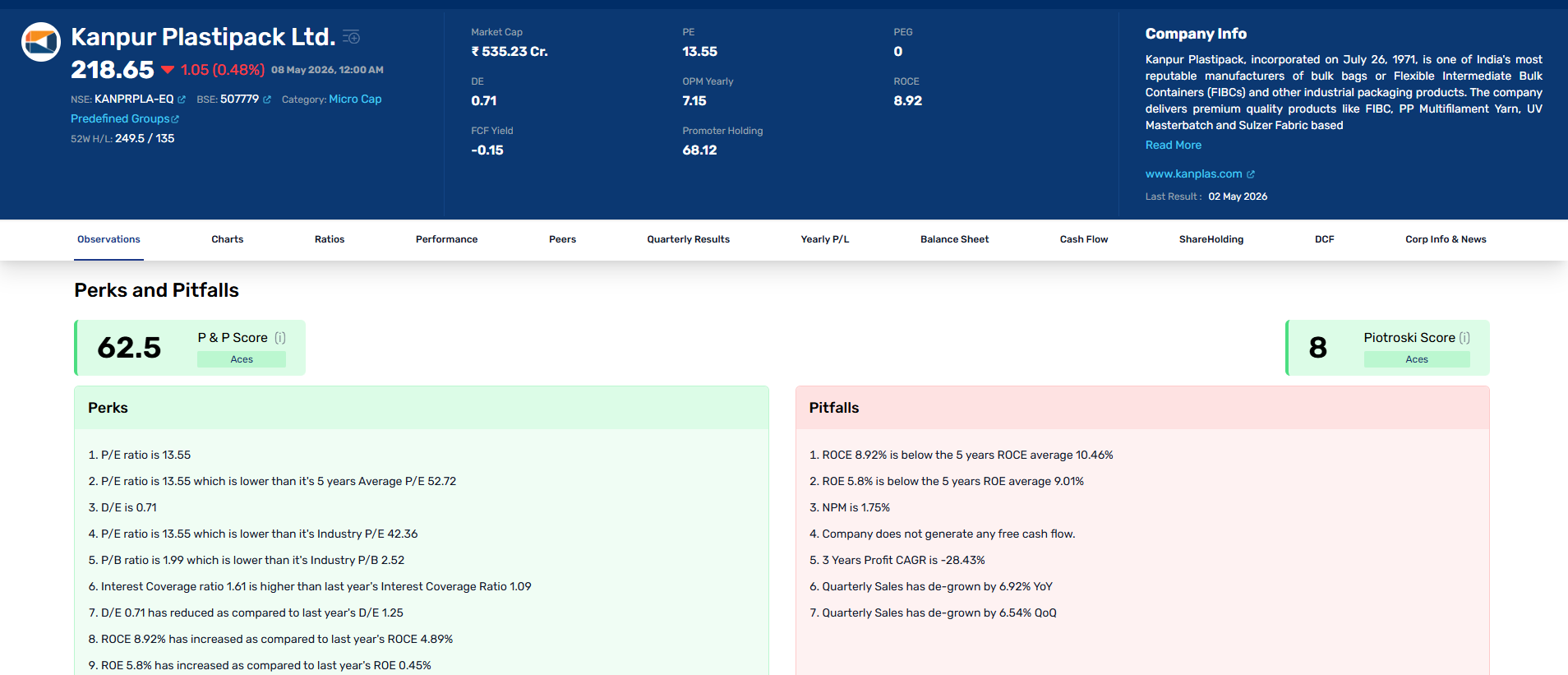Click the Last Result date 02 May 2026
Image resolution: width=1568 pixels, height=675 pixels.
coord(1238,196)
